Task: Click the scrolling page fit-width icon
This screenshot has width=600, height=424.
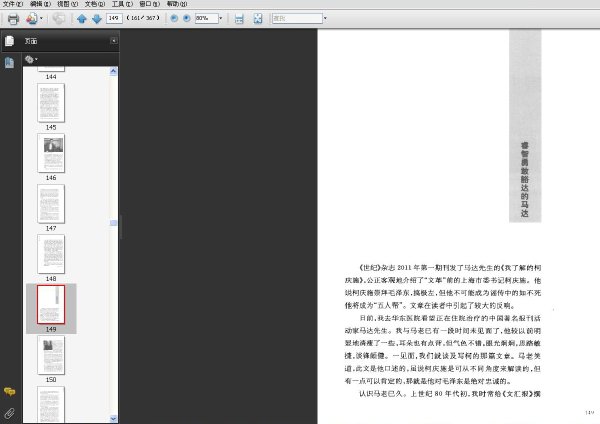Action: pyautogui.click(x=239, y=18)
